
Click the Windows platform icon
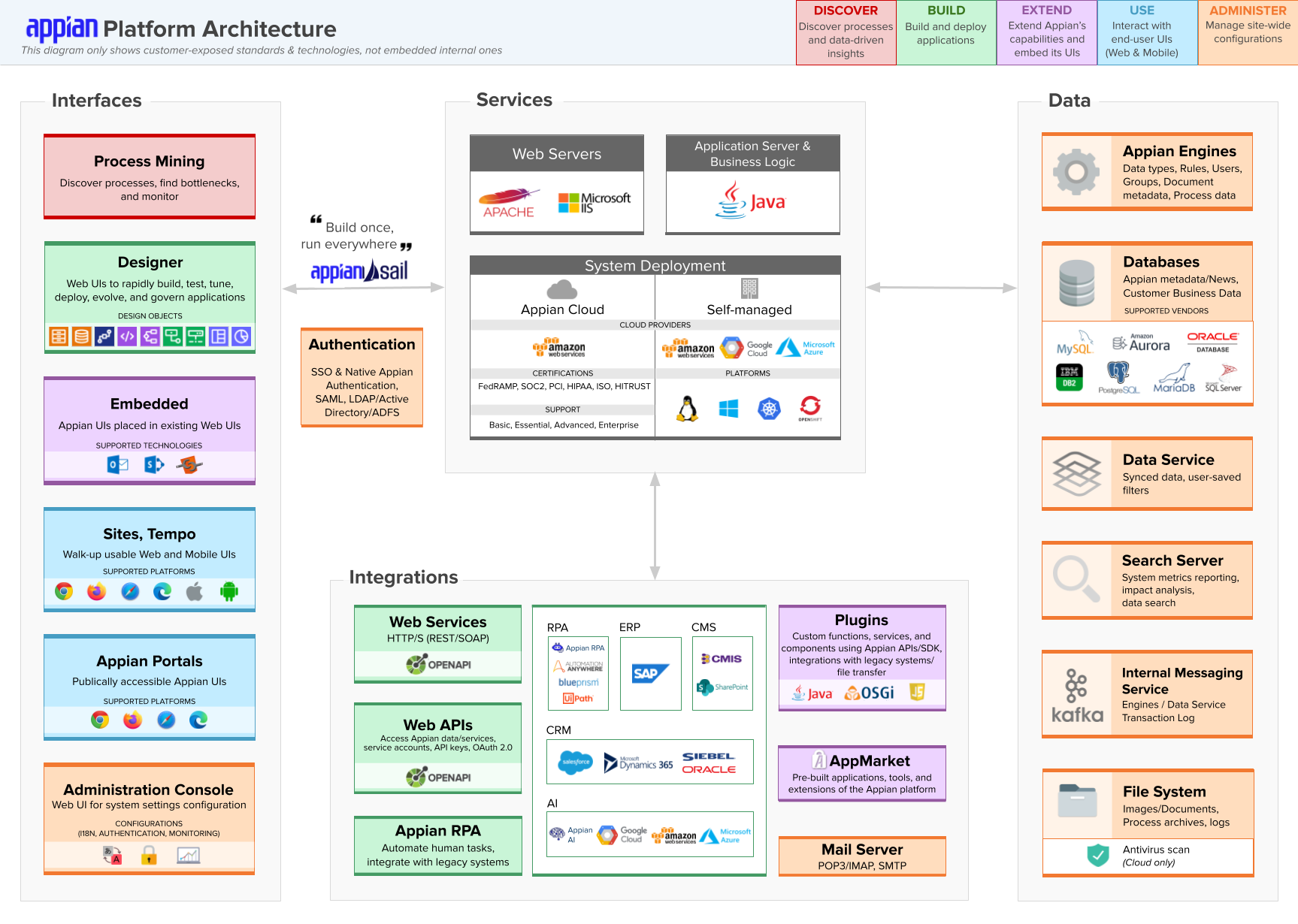click(x=728, y=409)
